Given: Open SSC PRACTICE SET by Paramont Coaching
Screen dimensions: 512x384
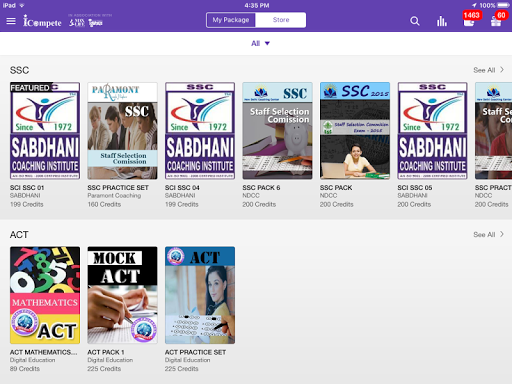Looking at the screenshot, I should click(x=122, y=131).
